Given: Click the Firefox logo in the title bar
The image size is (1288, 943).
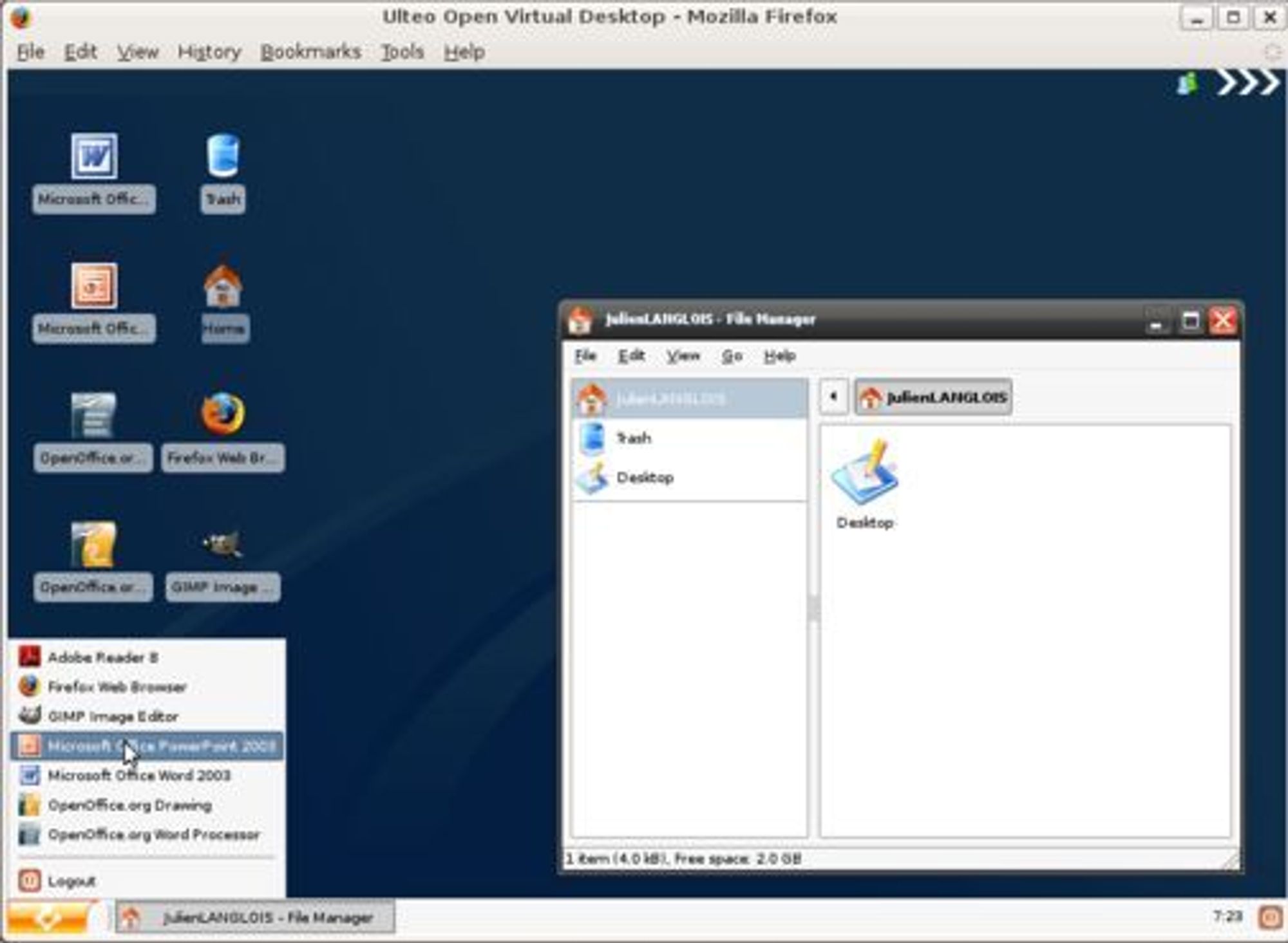Looking at the screenshot, I should point(21,17).
